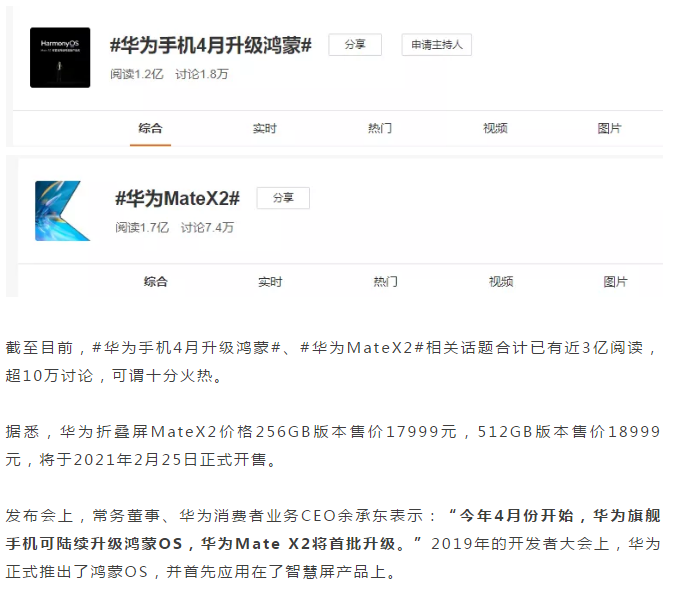Viewport: 673px width, 602px height.
Task: Open the #华为手机4月升级鸿蒙# topic title
Action: point(211,45)
